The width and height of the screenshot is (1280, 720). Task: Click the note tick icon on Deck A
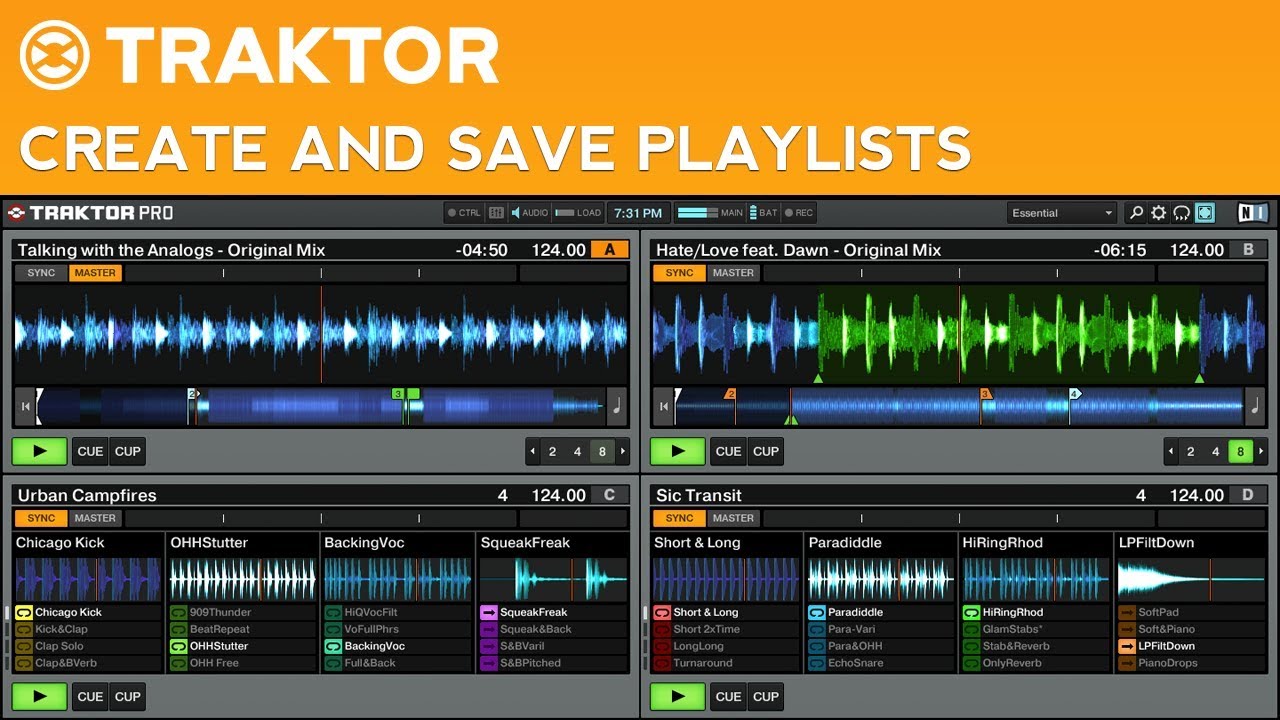click(616, 406)
